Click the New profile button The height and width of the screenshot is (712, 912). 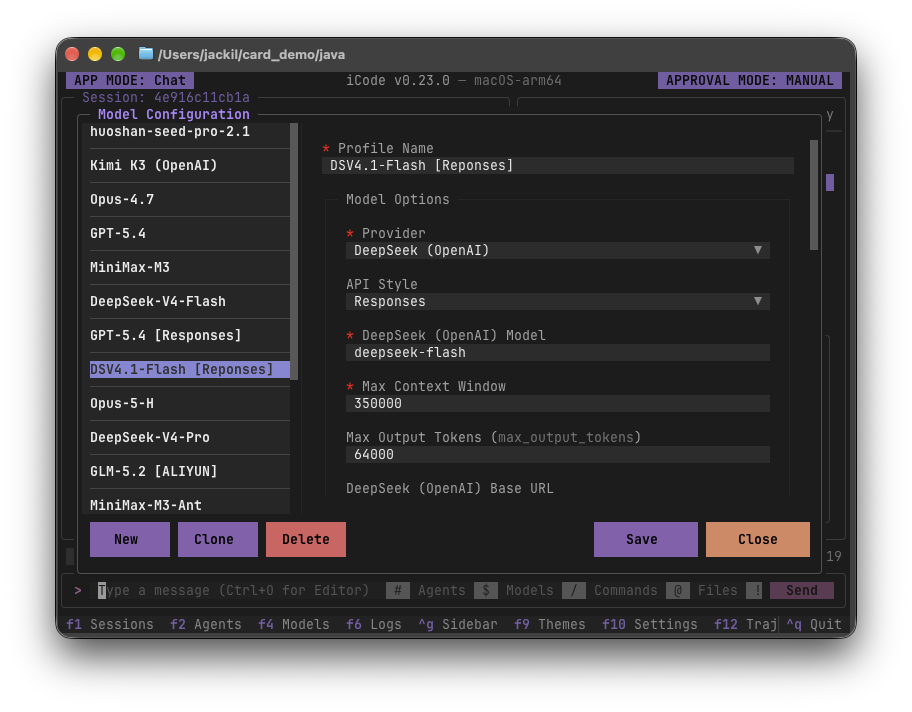tap(130, 539)
